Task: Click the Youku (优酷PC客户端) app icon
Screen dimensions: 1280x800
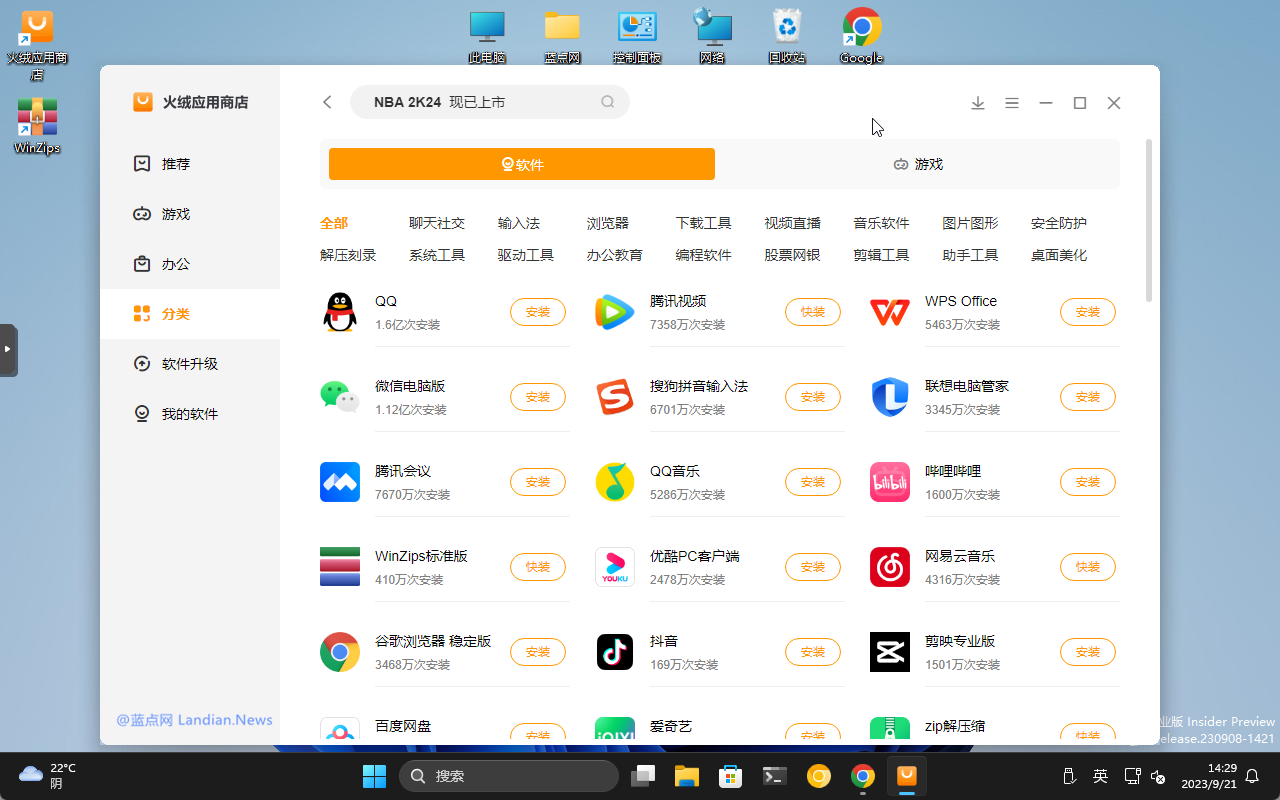Action: 615,567
